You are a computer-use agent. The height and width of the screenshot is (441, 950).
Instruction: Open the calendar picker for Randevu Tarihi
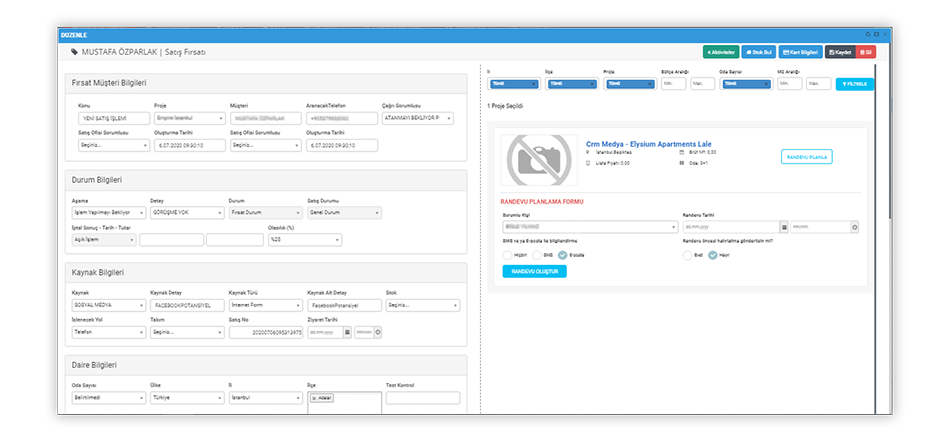coord(783,227)
